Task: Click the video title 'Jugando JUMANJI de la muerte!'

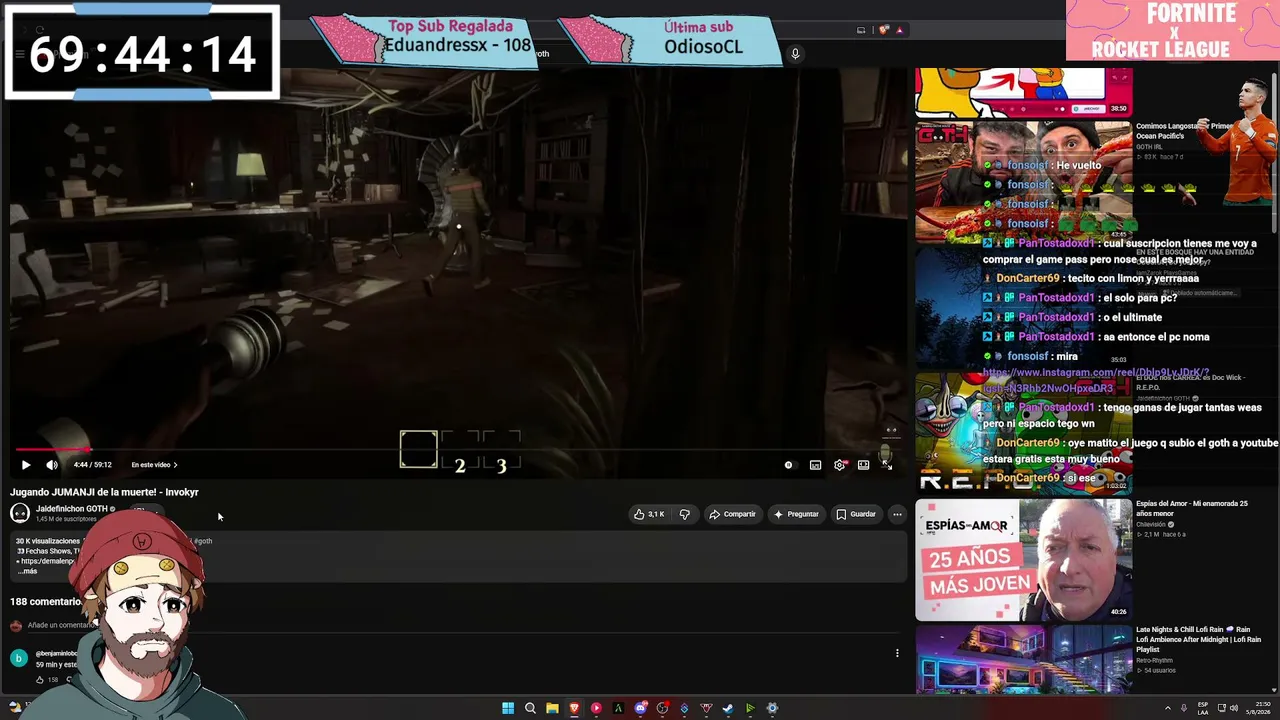Action: pyautogui.click(x=104, y=492)
